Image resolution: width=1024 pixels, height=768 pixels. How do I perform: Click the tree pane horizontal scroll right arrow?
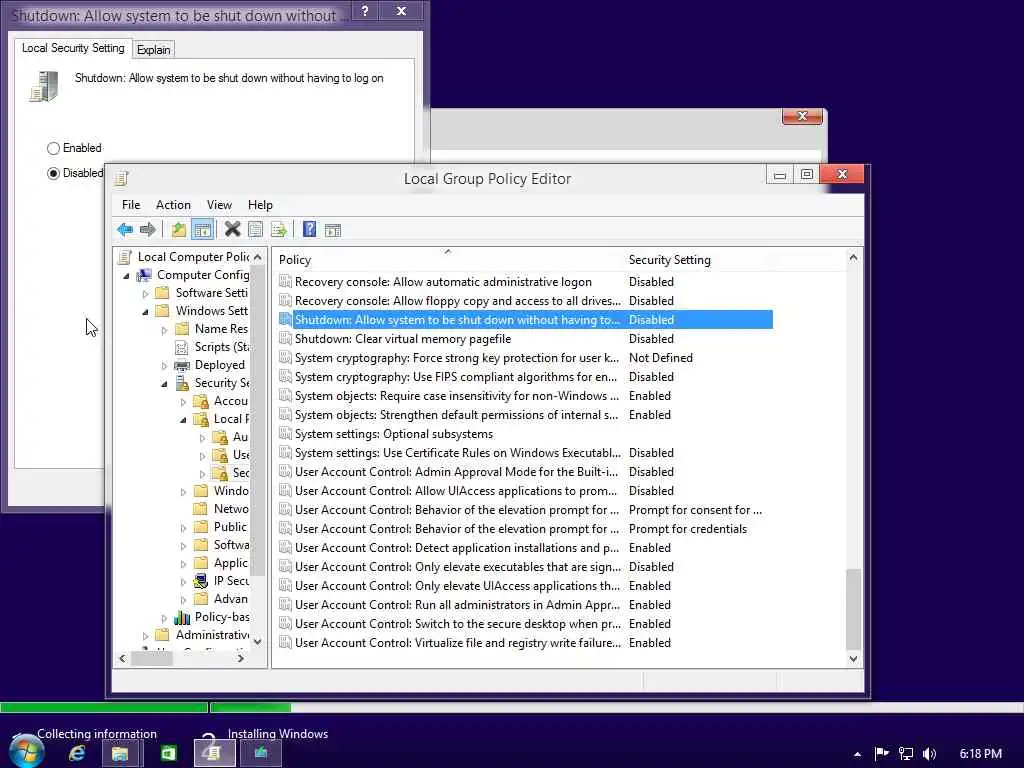(x=241, y=659)
